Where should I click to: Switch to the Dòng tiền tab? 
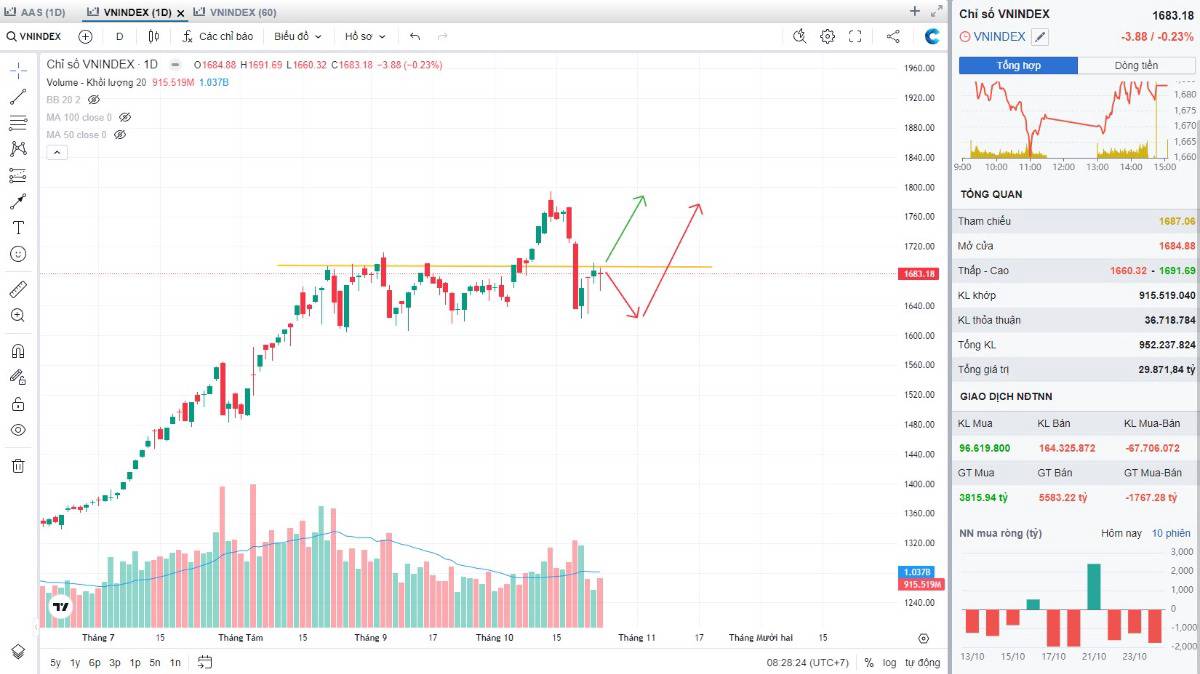[x=1136, y=65]
